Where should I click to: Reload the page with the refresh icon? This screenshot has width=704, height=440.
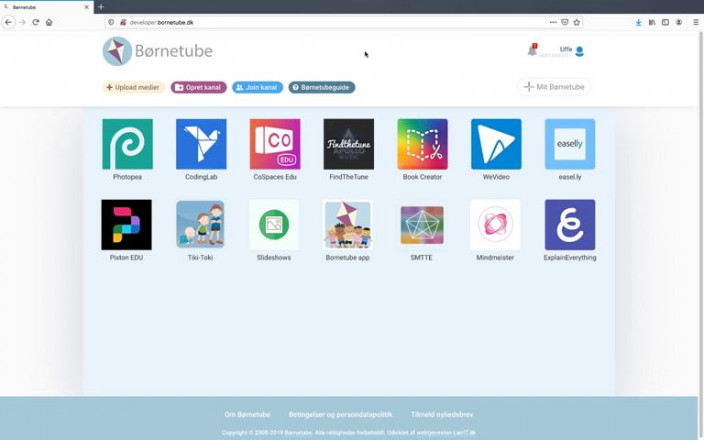pos(35,22)
